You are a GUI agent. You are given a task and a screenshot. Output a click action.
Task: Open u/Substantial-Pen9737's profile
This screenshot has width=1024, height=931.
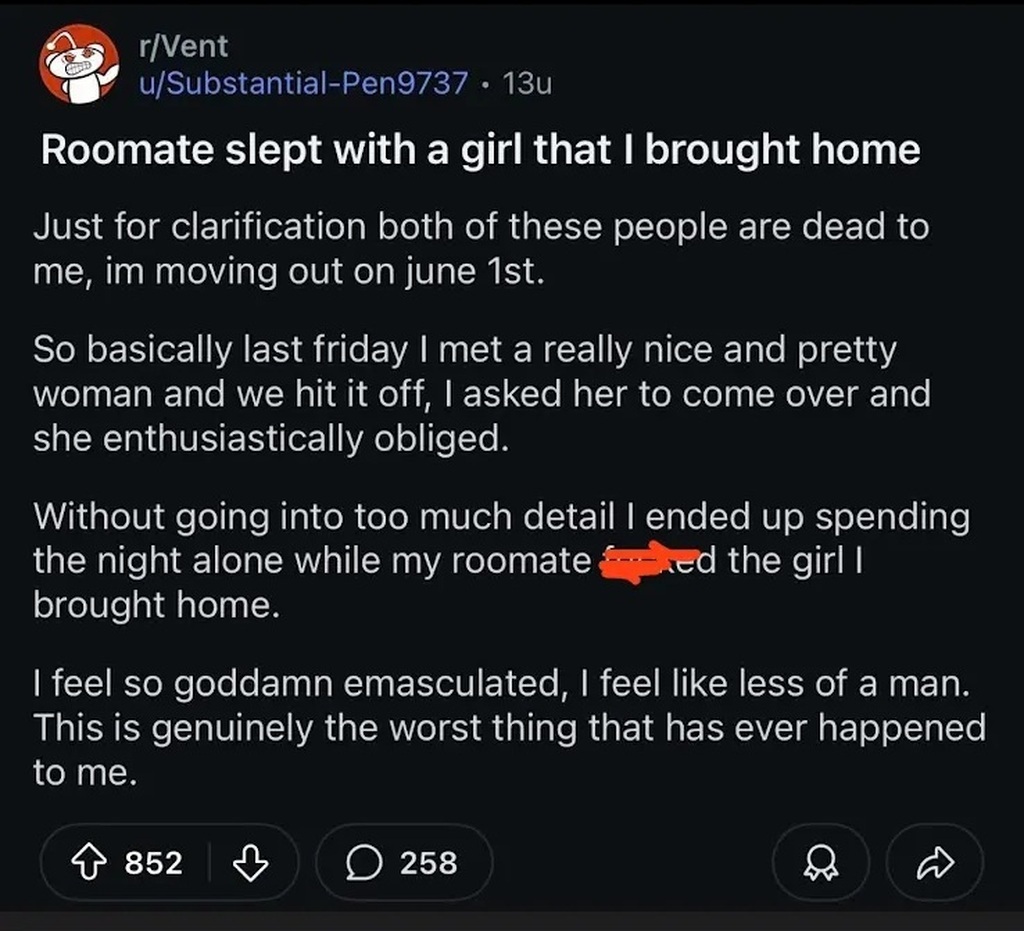[x=303, y=82]
